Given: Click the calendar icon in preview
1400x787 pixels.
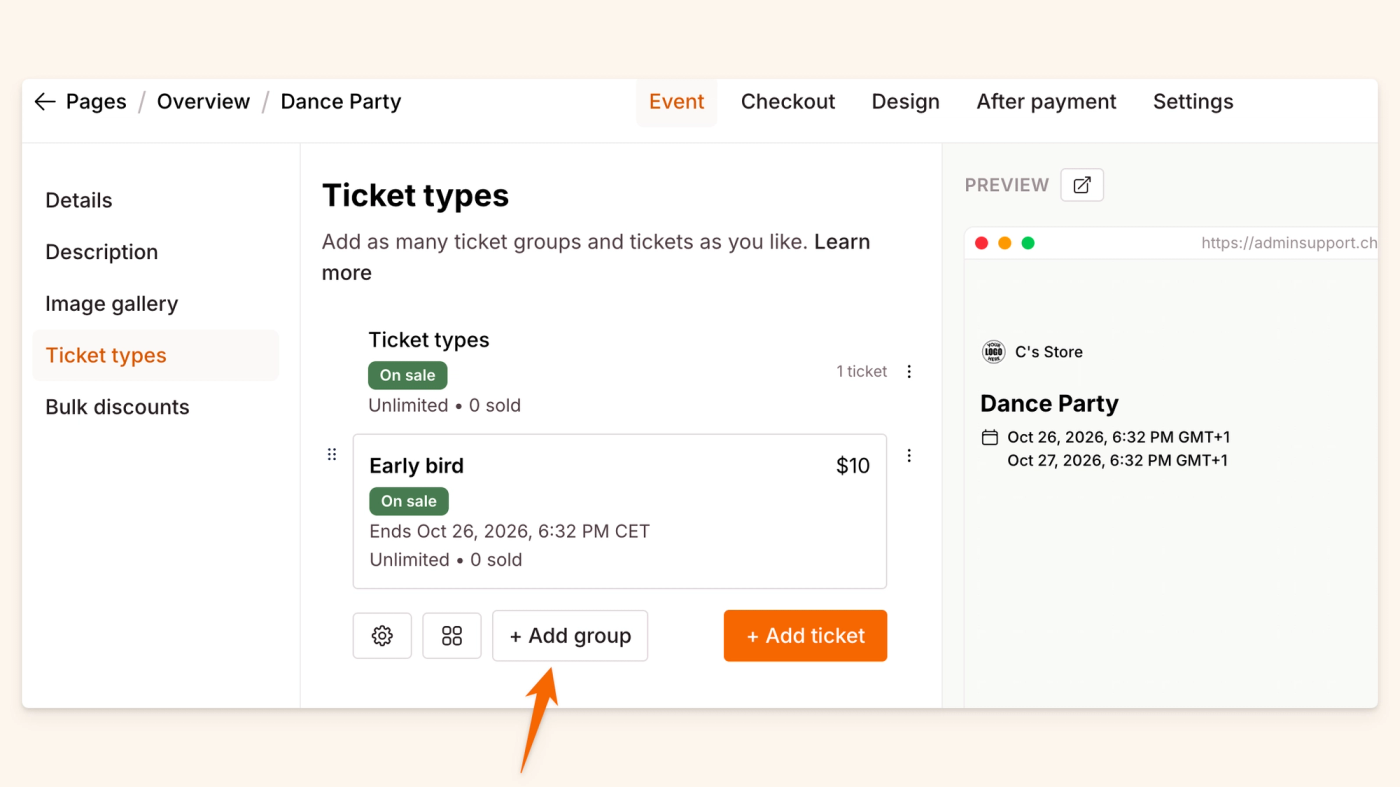Looking at the screenshot, I should pos(990,437).
